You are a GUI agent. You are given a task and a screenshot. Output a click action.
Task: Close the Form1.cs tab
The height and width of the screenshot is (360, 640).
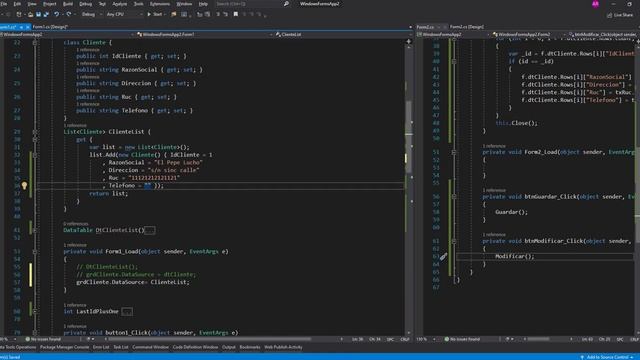[x=28, y=27]
